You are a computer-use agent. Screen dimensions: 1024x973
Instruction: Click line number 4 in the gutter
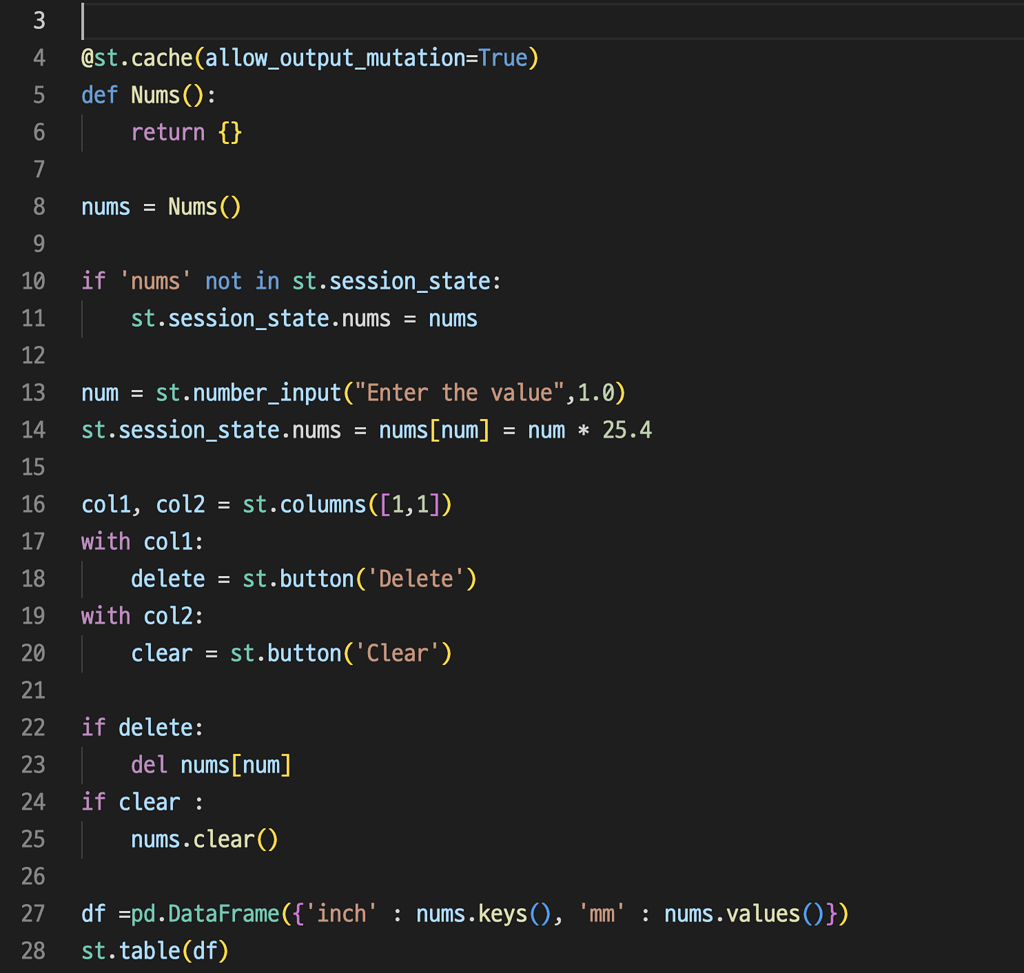coord(38,57)
